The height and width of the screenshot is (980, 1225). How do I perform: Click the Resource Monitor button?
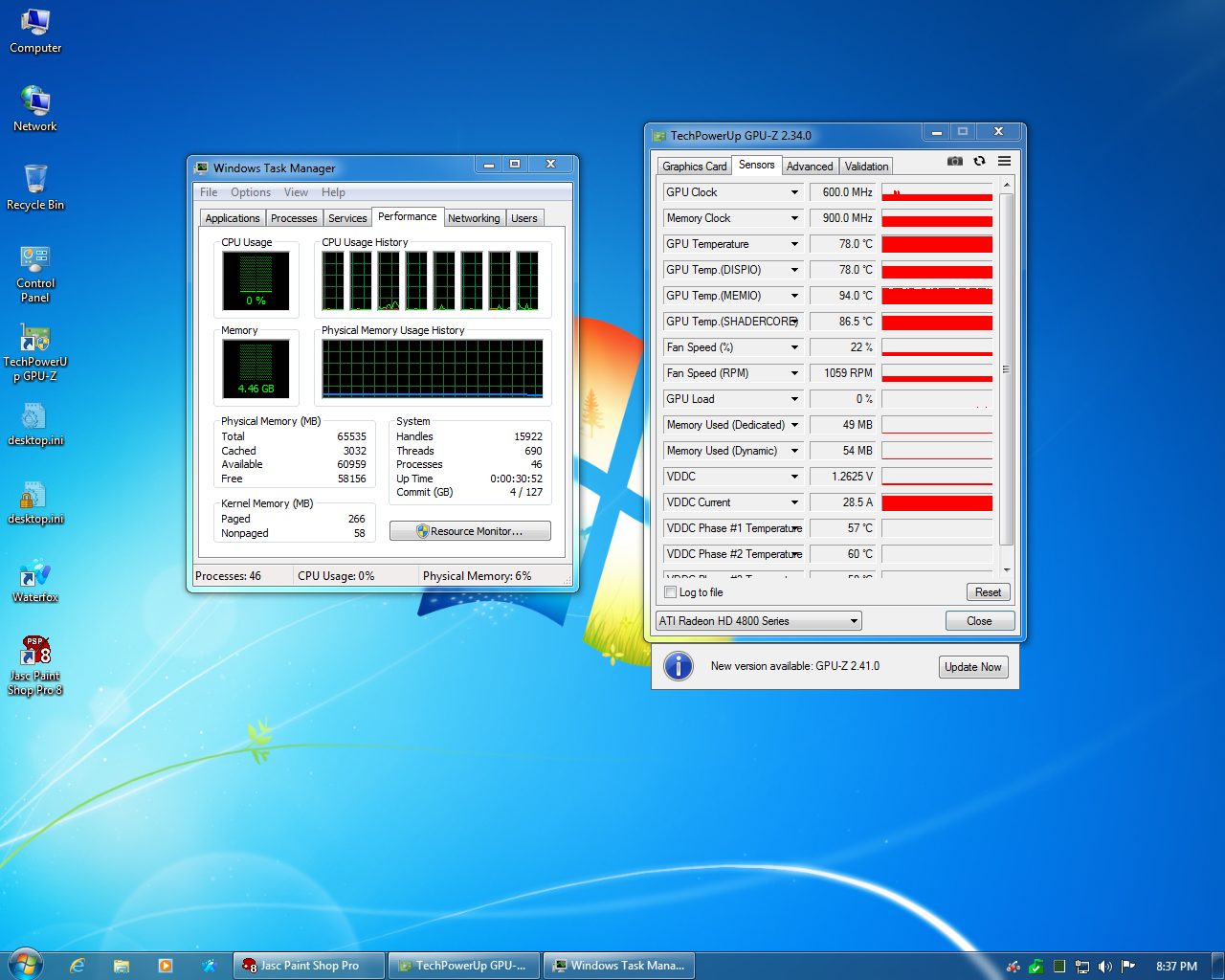tap(470, 531)
